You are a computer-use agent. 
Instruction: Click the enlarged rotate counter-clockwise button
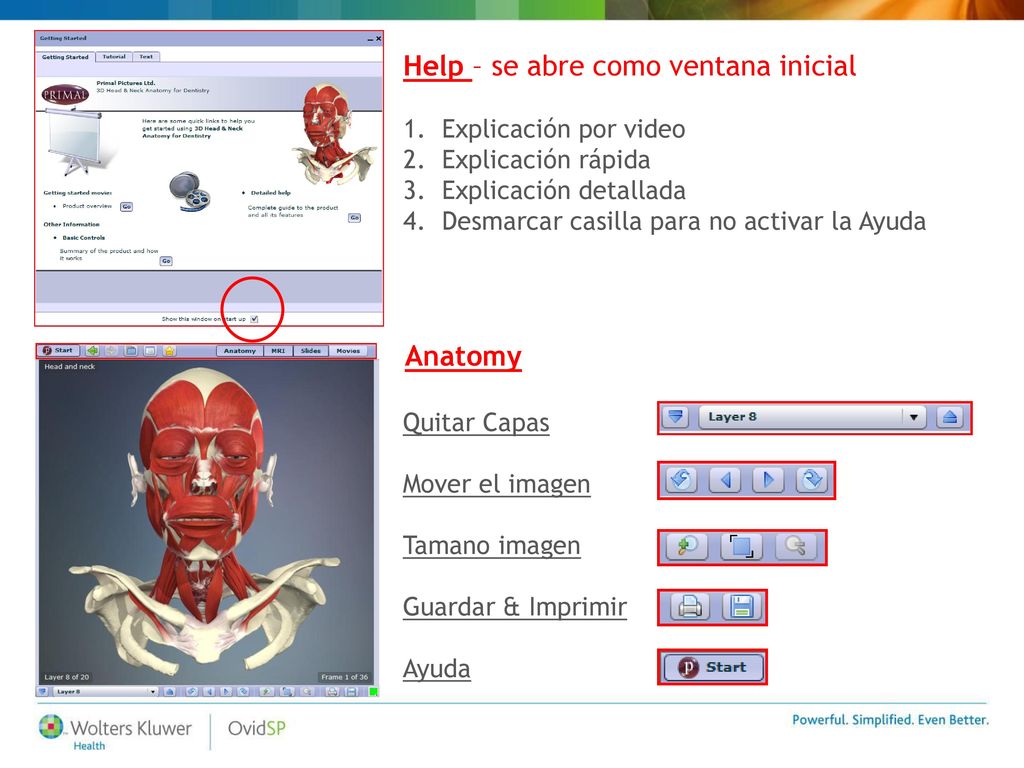click(x=681, y=480)
